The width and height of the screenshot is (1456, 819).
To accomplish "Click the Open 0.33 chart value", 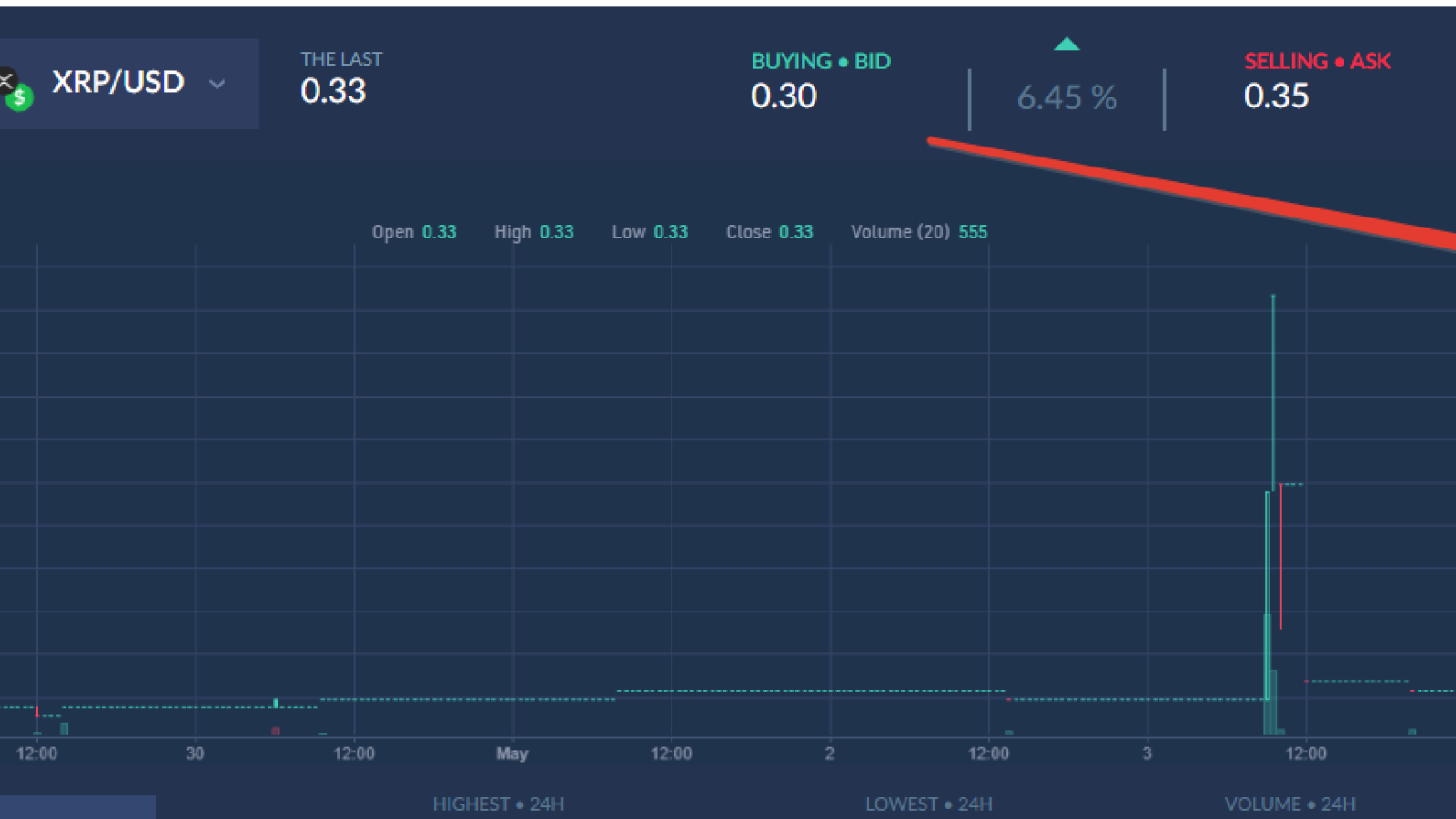I will point(414,232).
